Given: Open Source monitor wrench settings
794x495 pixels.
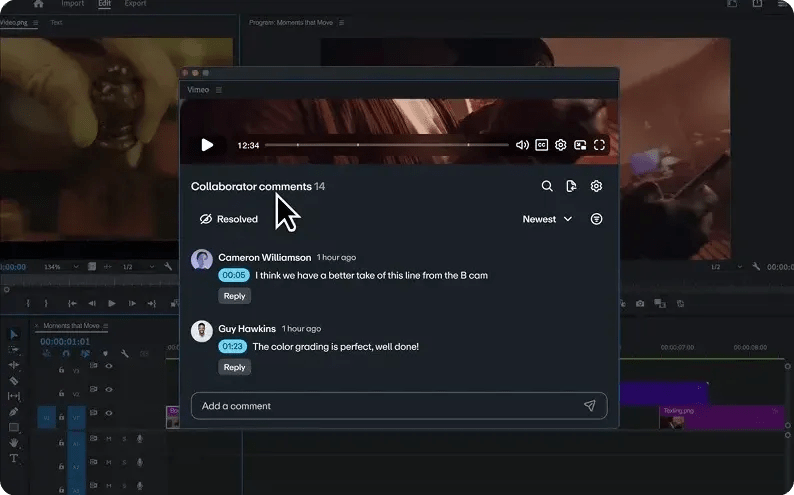Looking at the screenshot, I should pos(168,266).
